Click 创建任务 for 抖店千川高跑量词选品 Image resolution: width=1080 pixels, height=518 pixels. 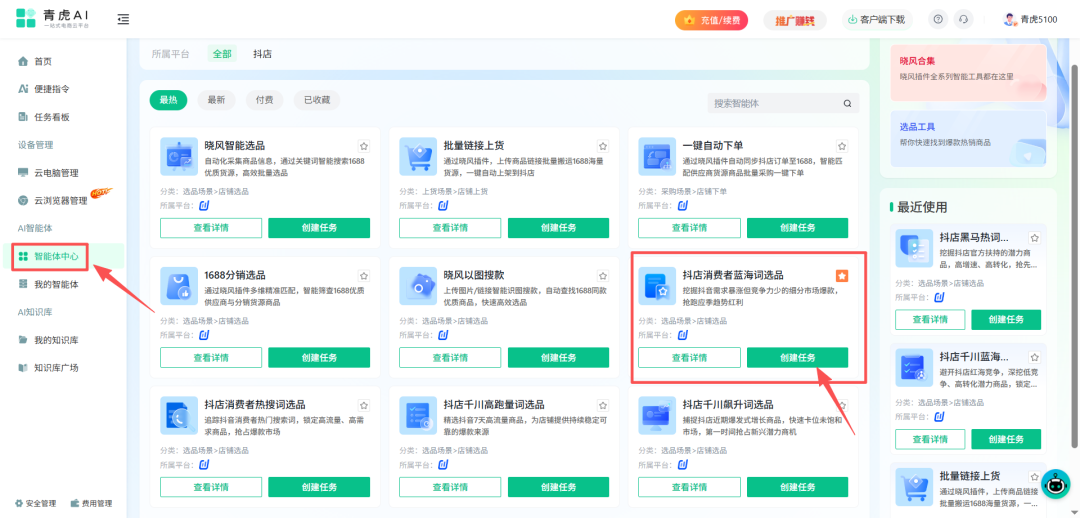coord(559,486)
